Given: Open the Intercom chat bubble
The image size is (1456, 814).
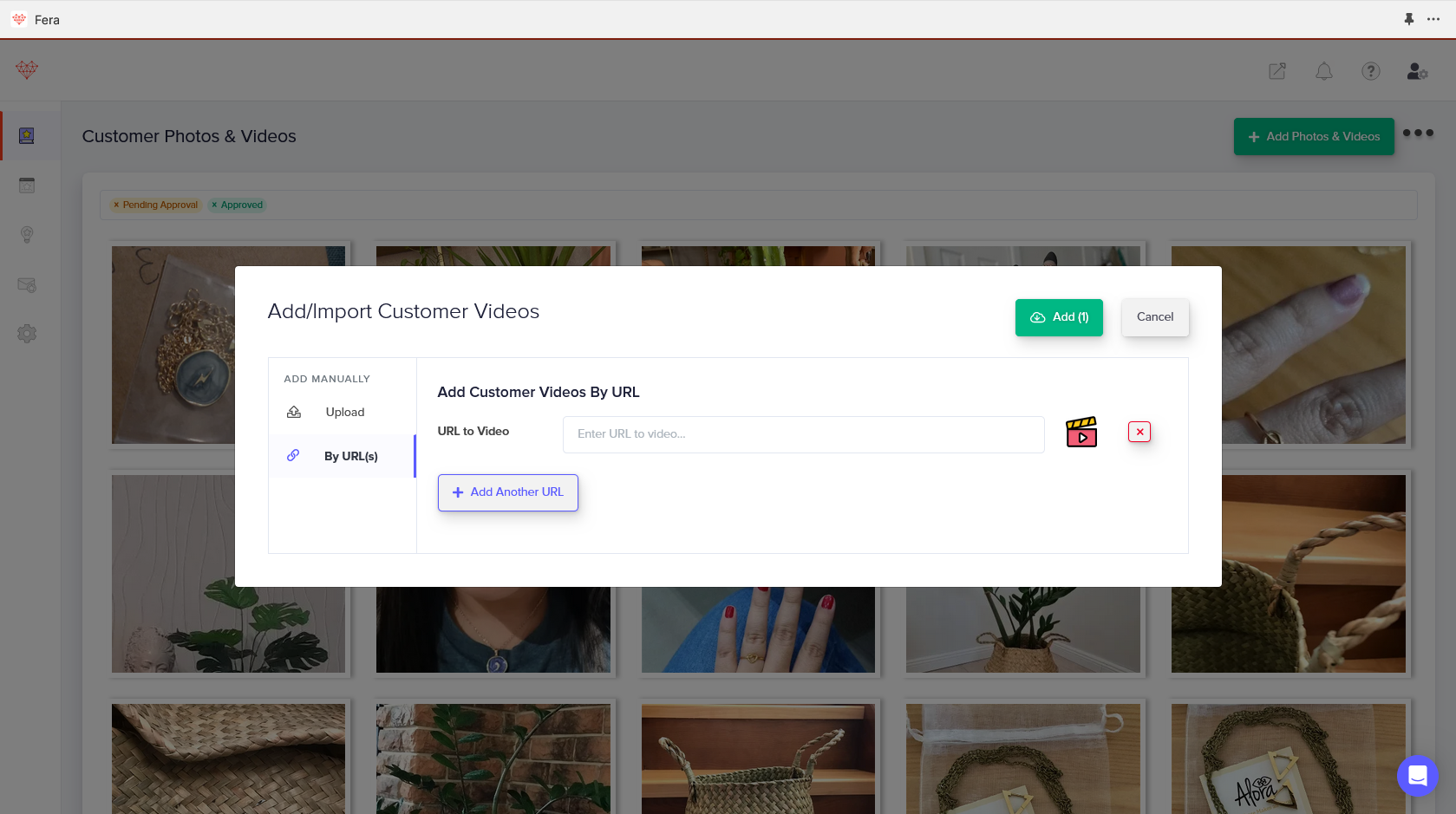Looking at the screenshot, I should tap(1417, 776).
